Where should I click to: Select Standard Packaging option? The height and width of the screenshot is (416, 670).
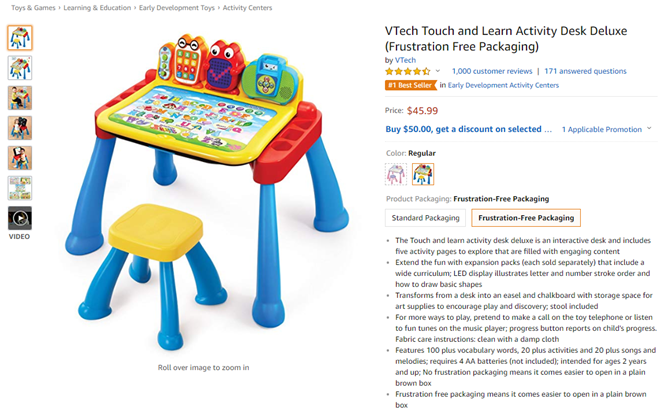pyautogui.click(x=426, y=218)
